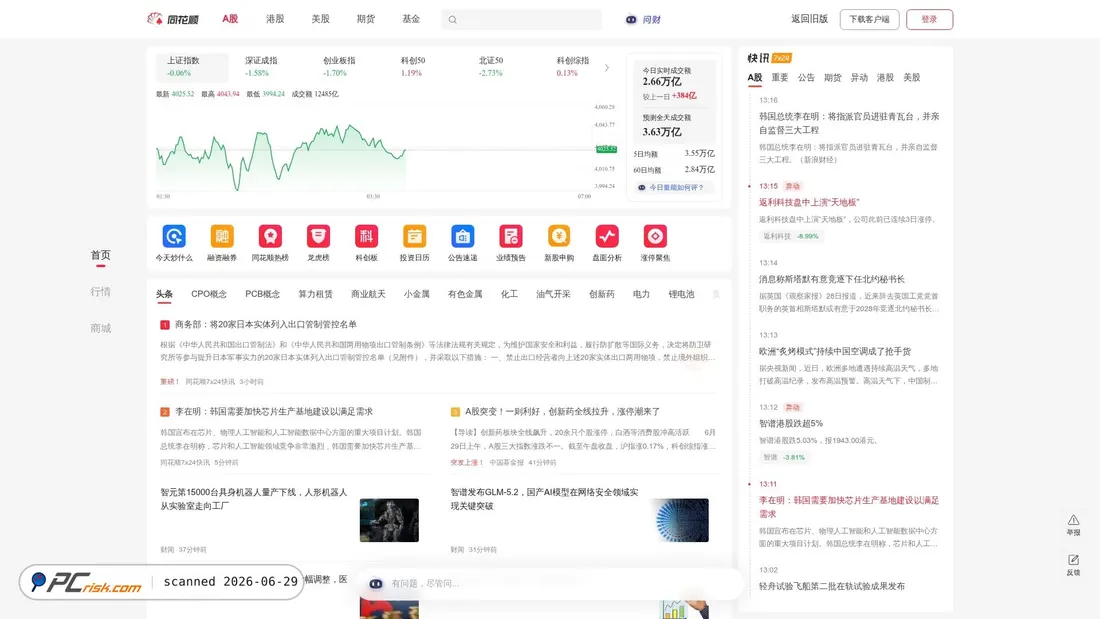
Task: Click the blue tunnel thumbnail of GLM-5.2 article
Action: click(x=680, y=520)
